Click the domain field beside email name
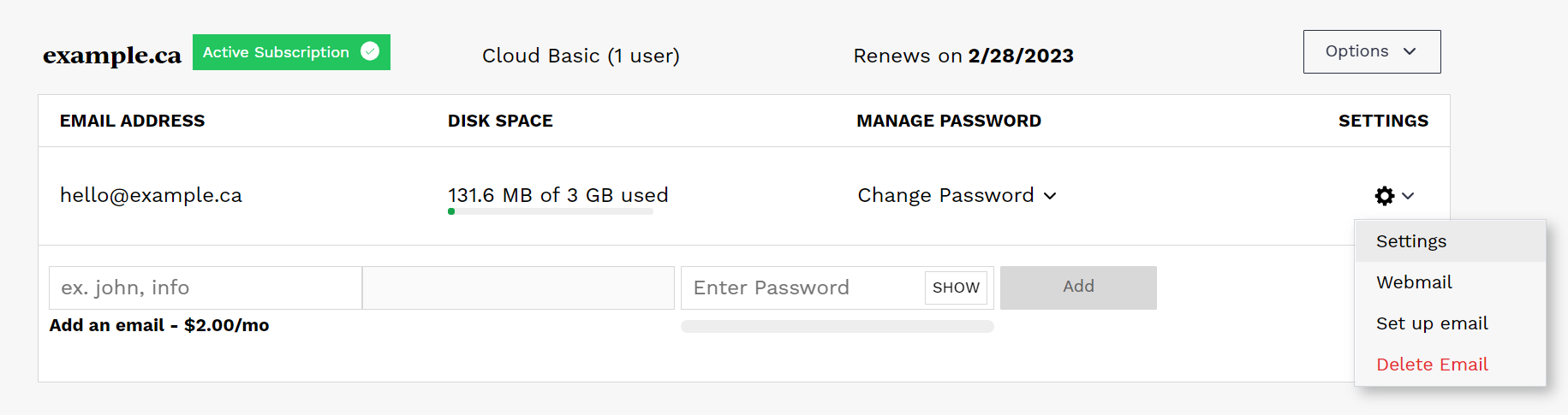This screenshot has width=1568, height=415. [x=518, y=288]
